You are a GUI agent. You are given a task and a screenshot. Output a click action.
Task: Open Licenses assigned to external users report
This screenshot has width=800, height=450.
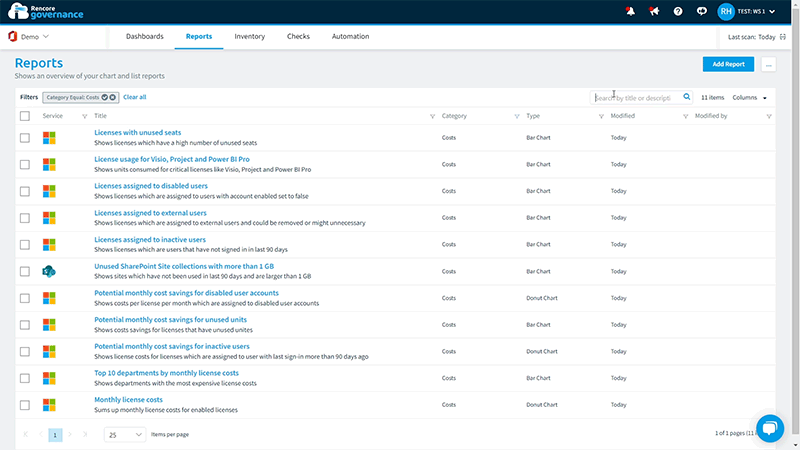(151, 213)
